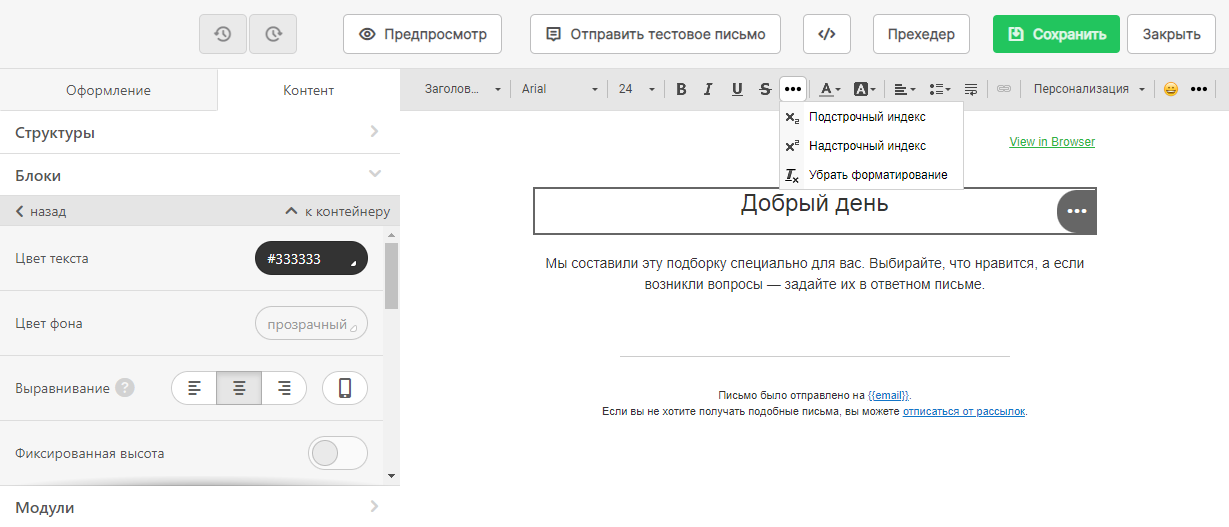This screenshot has height=527, width=1229.
Task: Open the Arial font family dropdown
Action: pyautogui.click(x=560, y=89)
